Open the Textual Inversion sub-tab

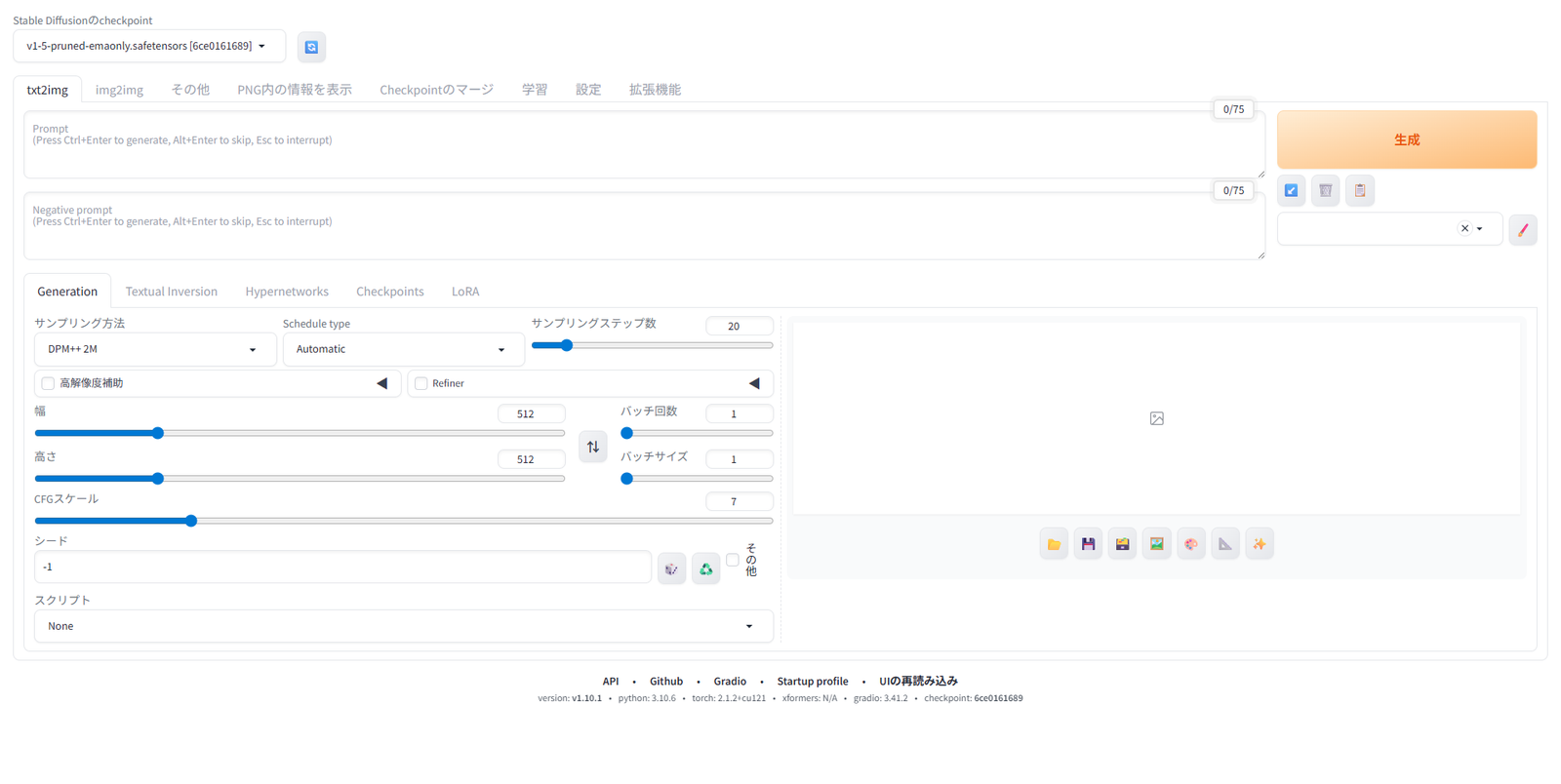pos(172,292)
